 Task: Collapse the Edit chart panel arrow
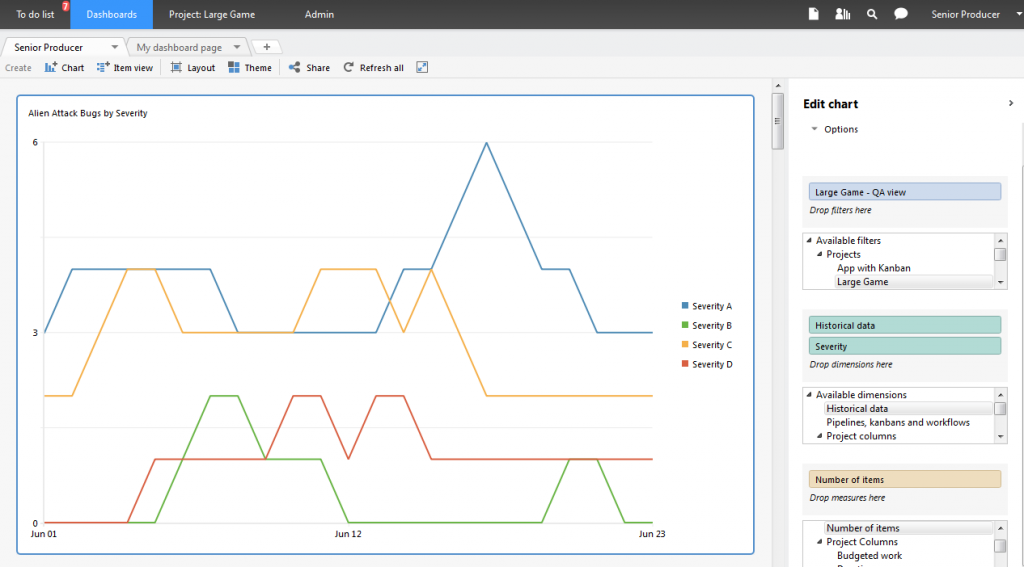click(x=1010, y=103)
